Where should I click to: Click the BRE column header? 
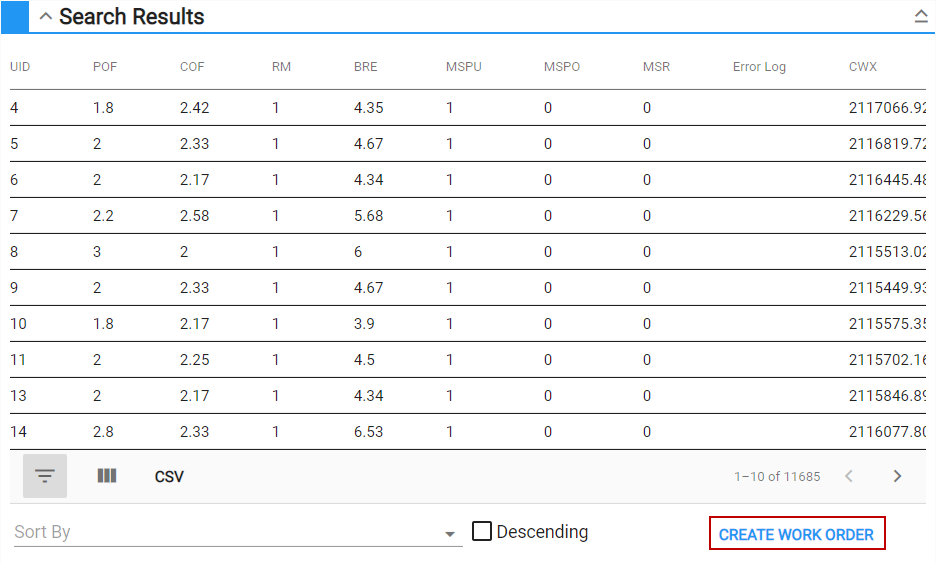(x=366, y=67)
